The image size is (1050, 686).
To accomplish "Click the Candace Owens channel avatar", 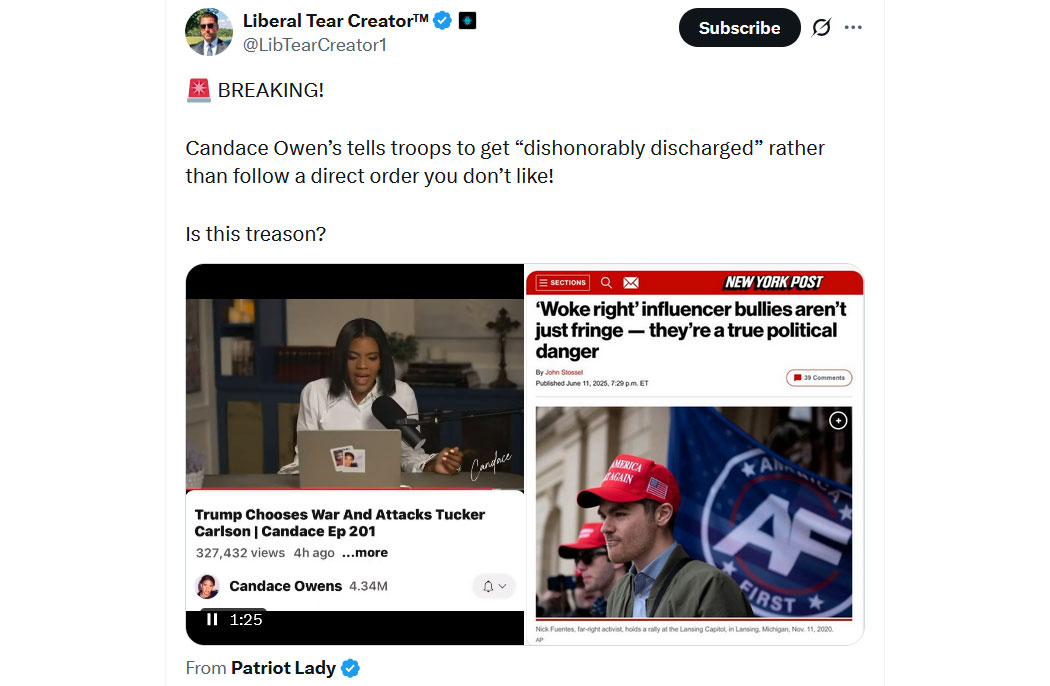I will coord(208,586).
